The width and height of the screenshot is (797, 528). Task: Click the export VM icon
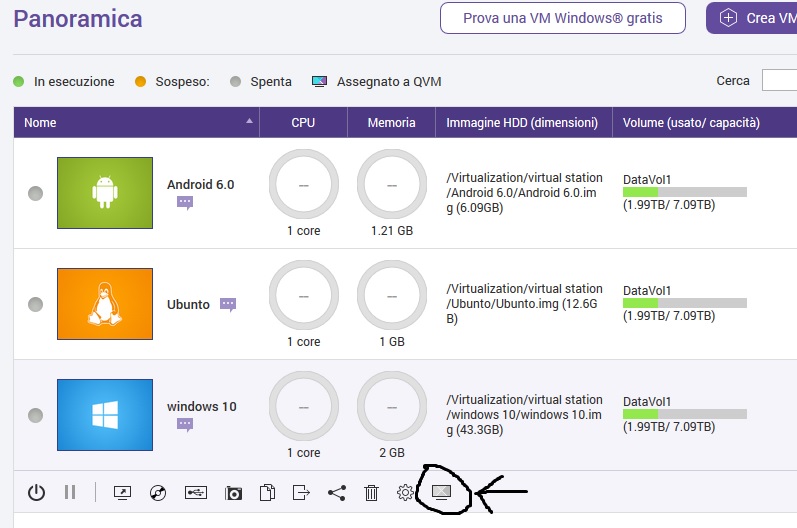tap(301, 492)
